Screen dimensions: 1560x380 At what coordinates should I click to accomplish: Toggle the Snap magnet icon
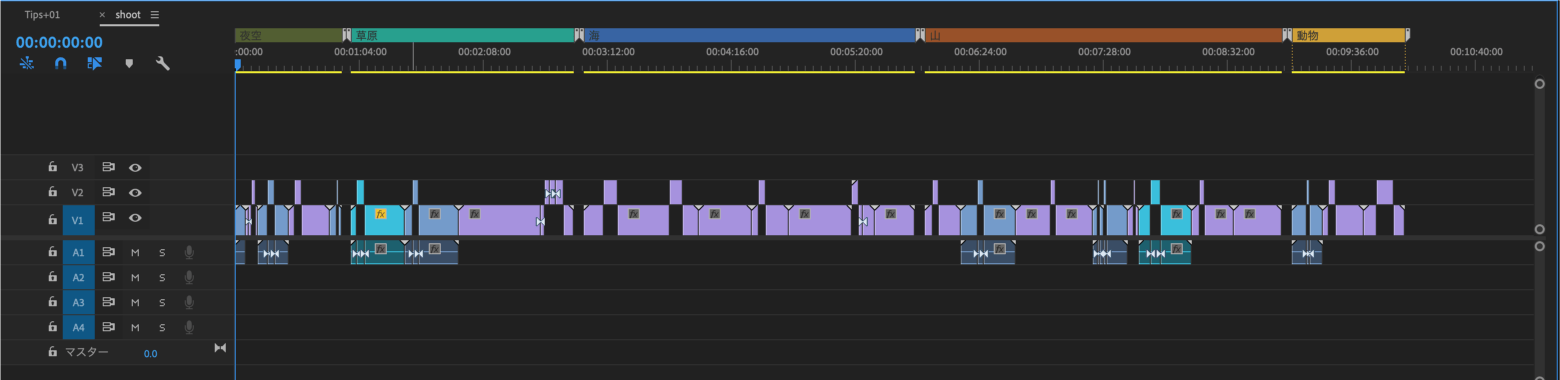coord(60,63)
